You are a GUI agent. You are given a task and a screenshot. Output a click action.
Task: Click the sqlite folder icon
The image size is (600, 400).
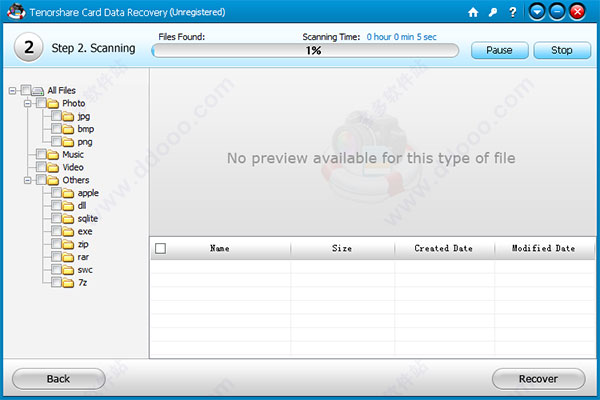(x=68, y=219)
